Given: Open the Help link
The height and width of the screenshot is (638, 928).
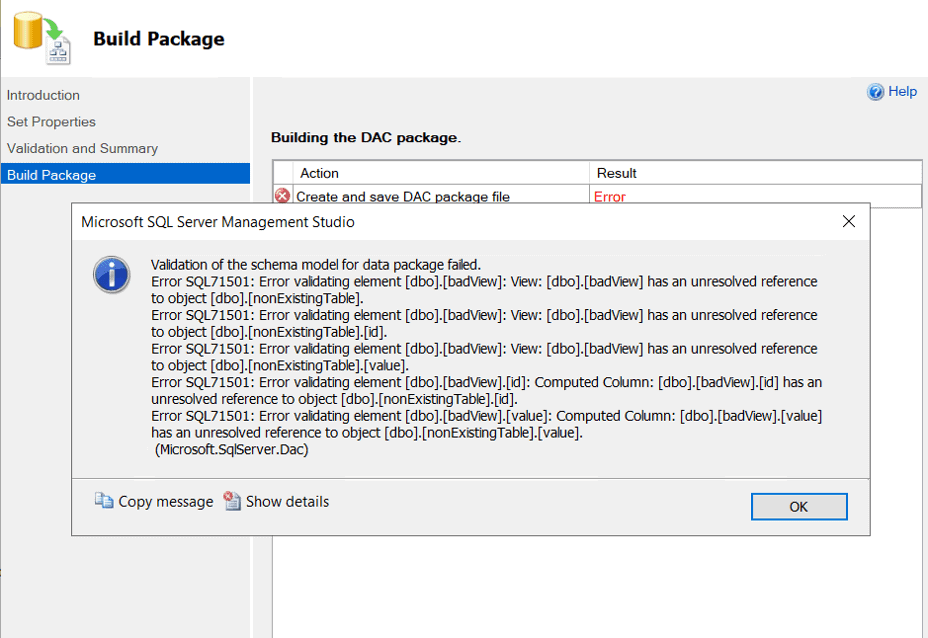Looking at the screenshot, I should point(903,92).
